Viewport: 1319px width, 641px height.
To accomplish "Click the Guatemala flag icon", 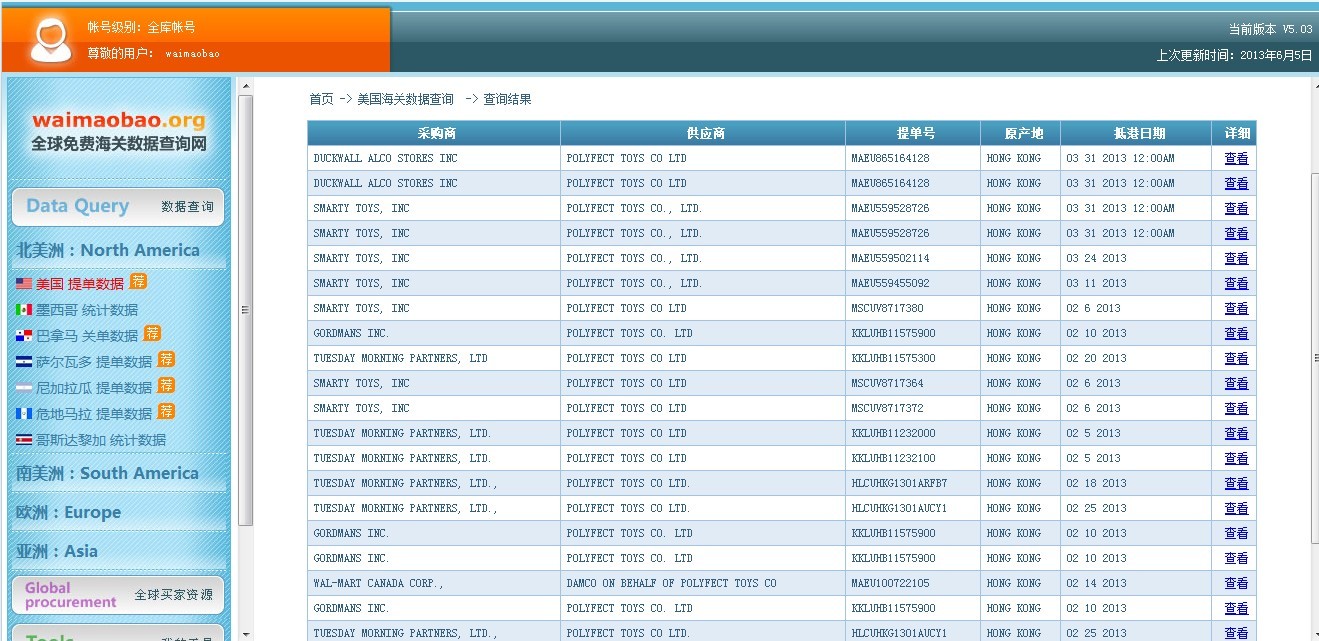I will pyautogui.click(x=24, y=414).
